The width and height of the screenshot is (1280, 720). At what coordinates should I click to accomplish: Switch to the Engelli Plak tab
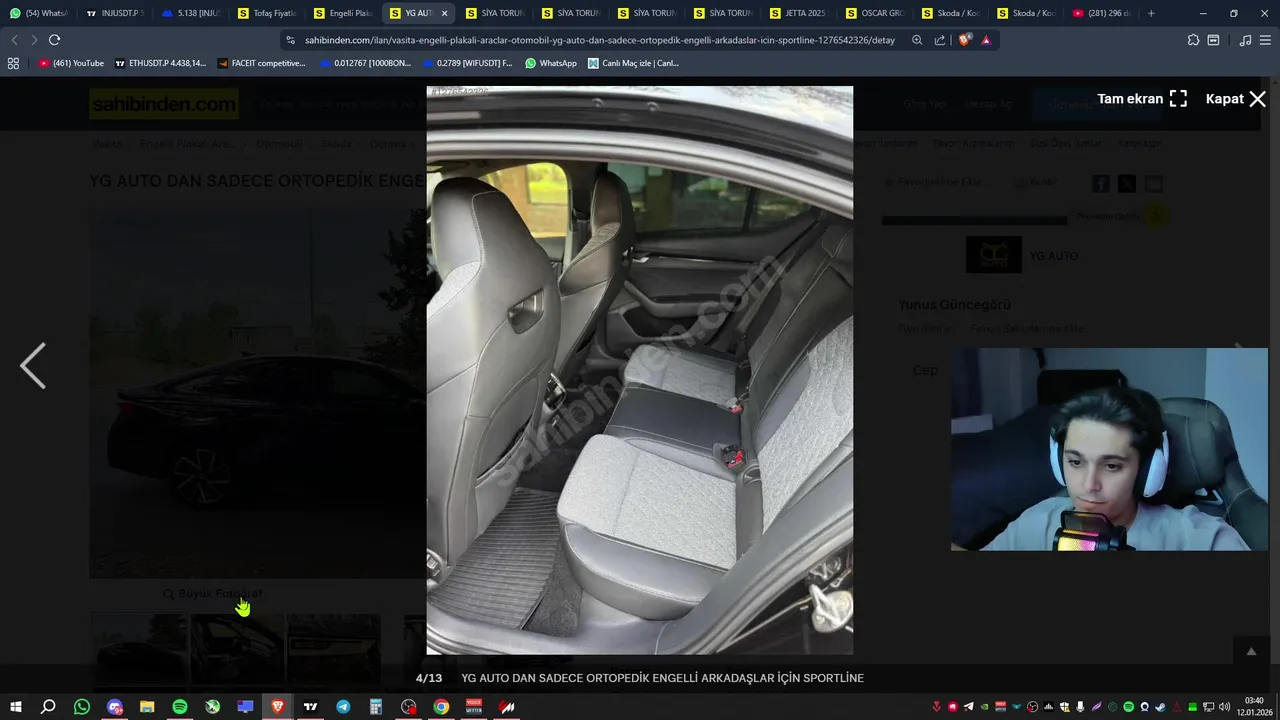pos(343,13)
